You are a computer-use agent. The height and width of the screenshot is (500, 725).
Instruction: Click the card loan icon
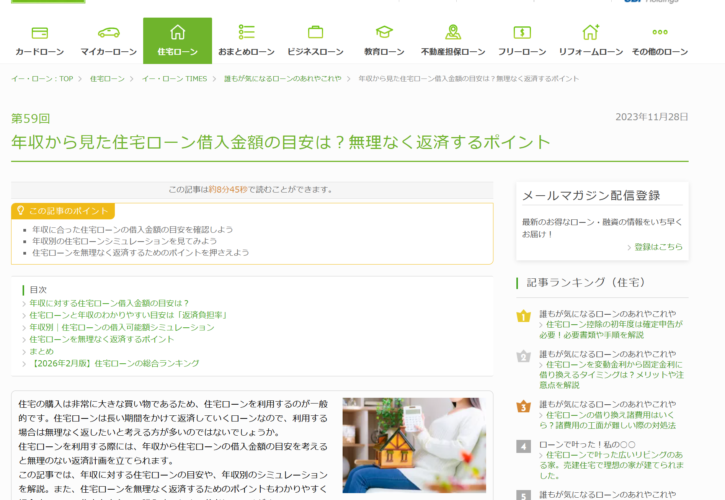(x=40, y=32)
